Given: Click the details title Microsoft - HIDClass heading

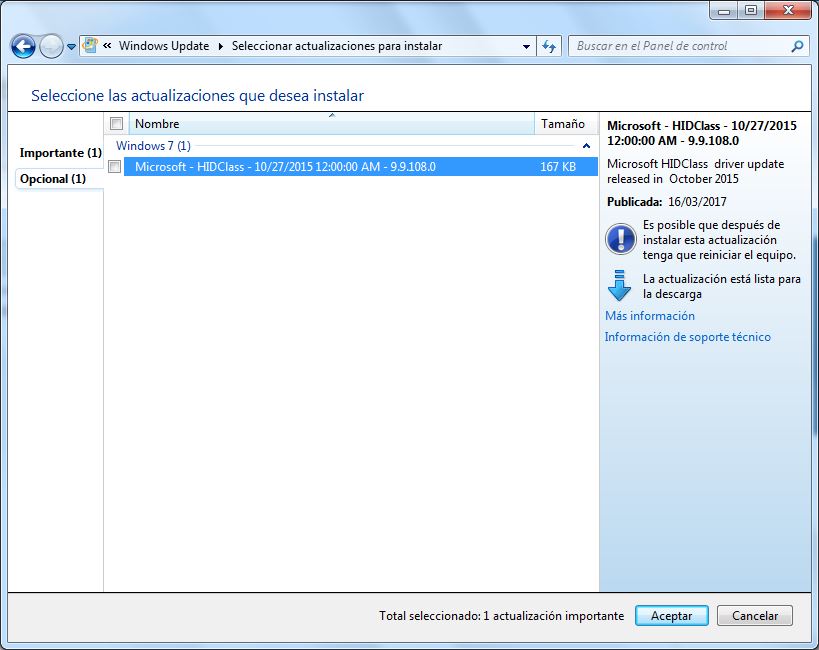Looking at the screenshot, I should point(702,133).
